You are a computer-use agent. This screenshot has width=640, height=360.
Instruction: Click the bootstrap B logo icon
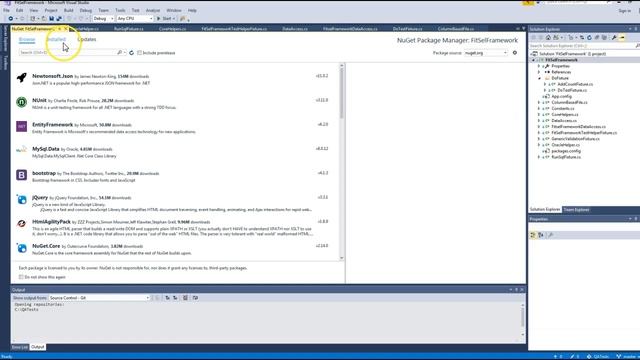[22, 175]
